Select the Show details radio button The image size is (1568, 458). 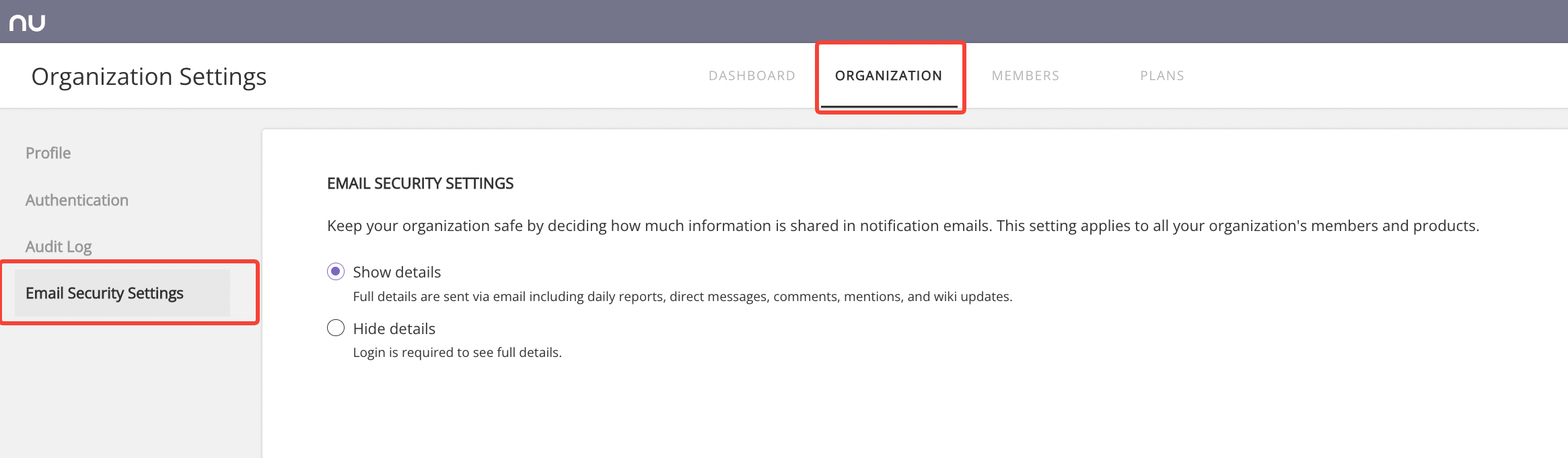pyautogui.click(x=336, y=271)
